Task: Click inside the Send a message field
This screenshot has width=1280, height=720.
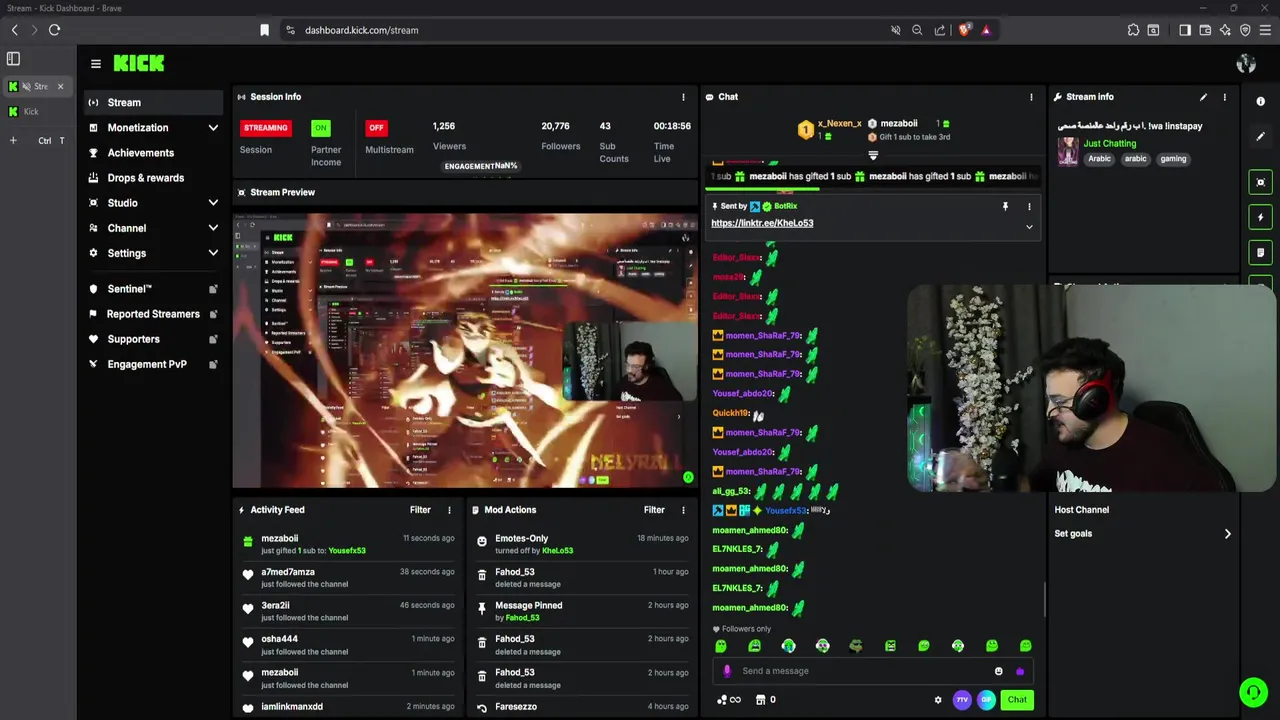Action: coord(865,671)
